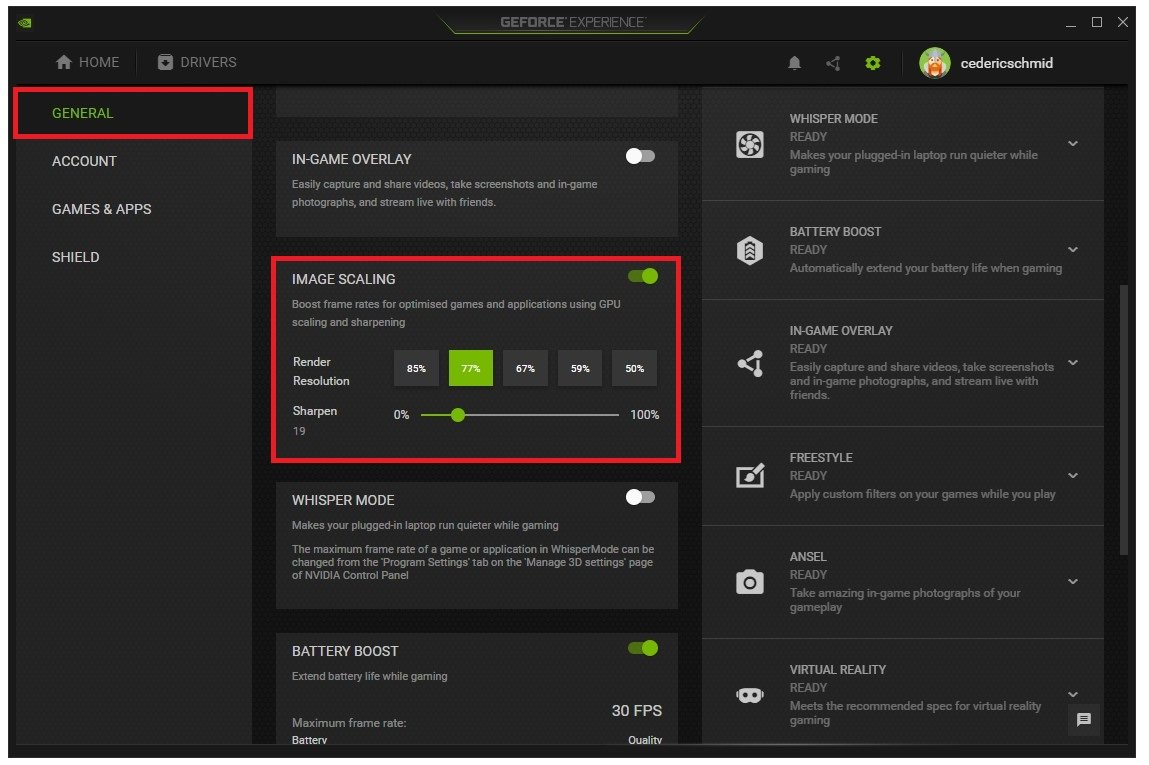Click the ANSEL feature title
Viewport: 1149px width, 765px height.
tap(808, 557)
